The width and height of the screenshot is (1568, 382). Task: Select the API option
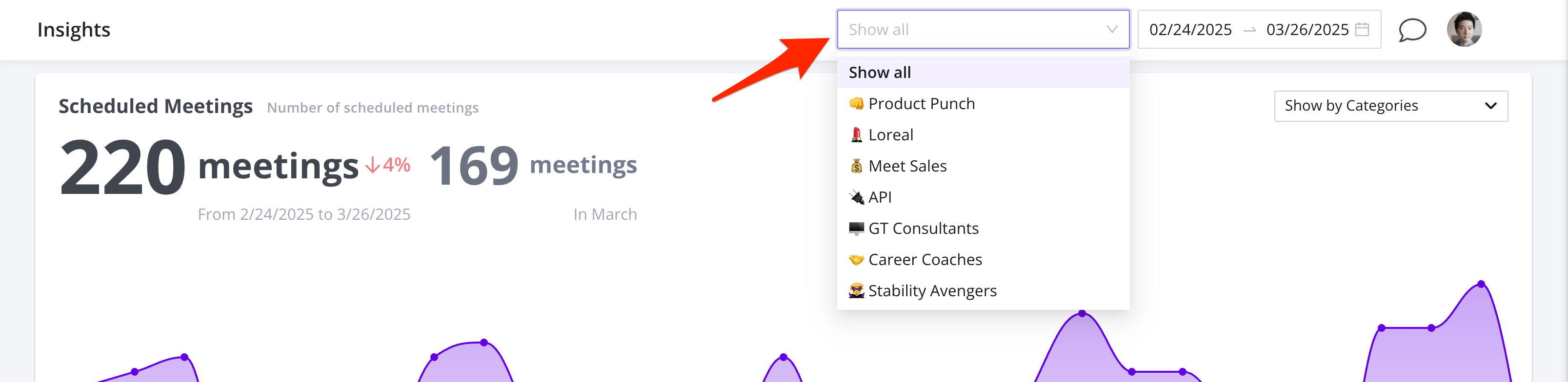tap(880, 197)
